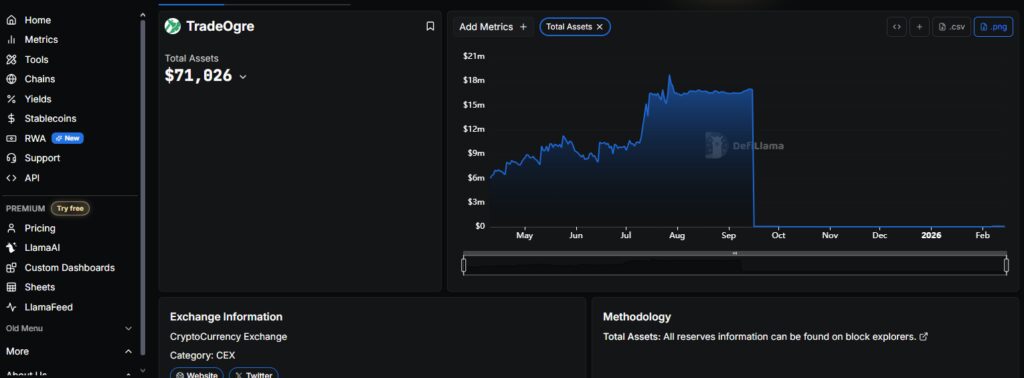Click the Support headset icon

[11, 158]
